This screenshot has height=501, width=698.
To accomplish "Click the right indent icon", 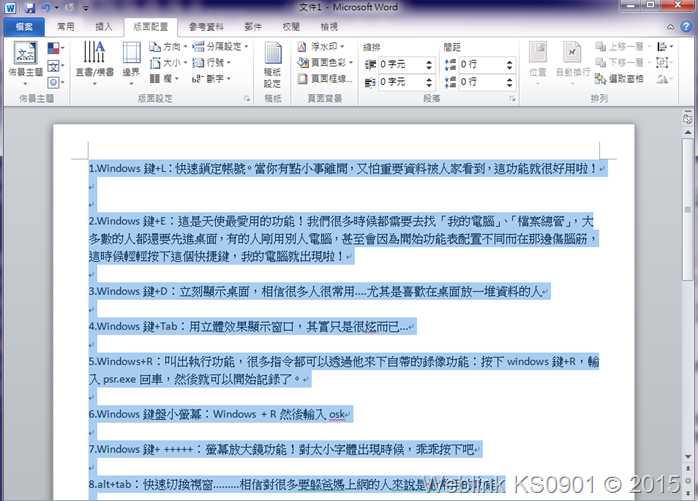I will point(370,82).
